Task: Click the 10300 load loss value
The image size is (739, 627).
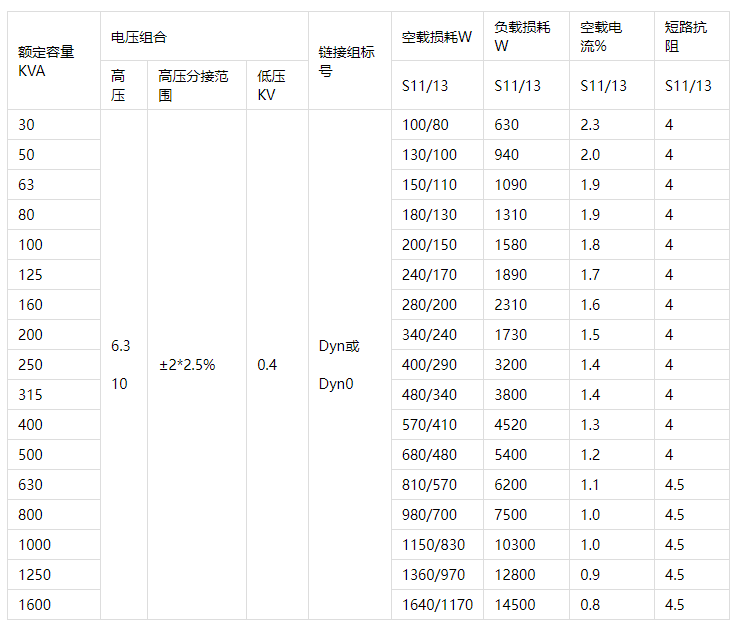Action: click(x=517, y=544)
